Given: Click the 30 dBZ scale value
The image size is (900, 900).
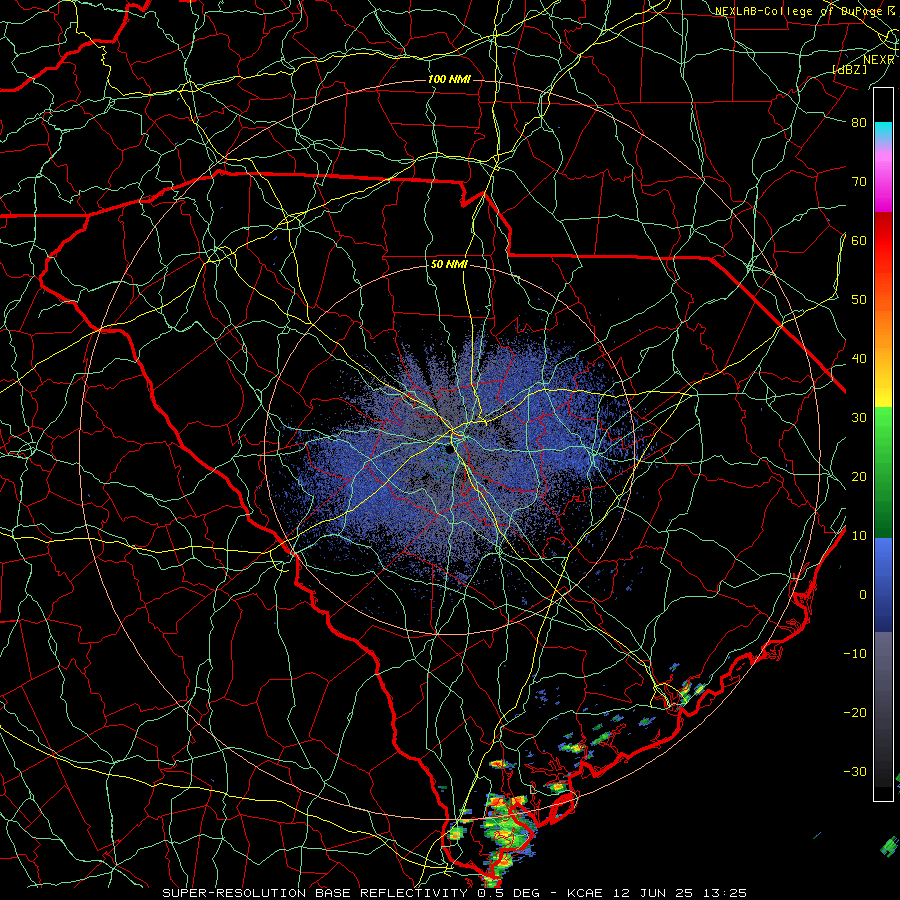Looking at the screenshot, I should pos(859,418).
